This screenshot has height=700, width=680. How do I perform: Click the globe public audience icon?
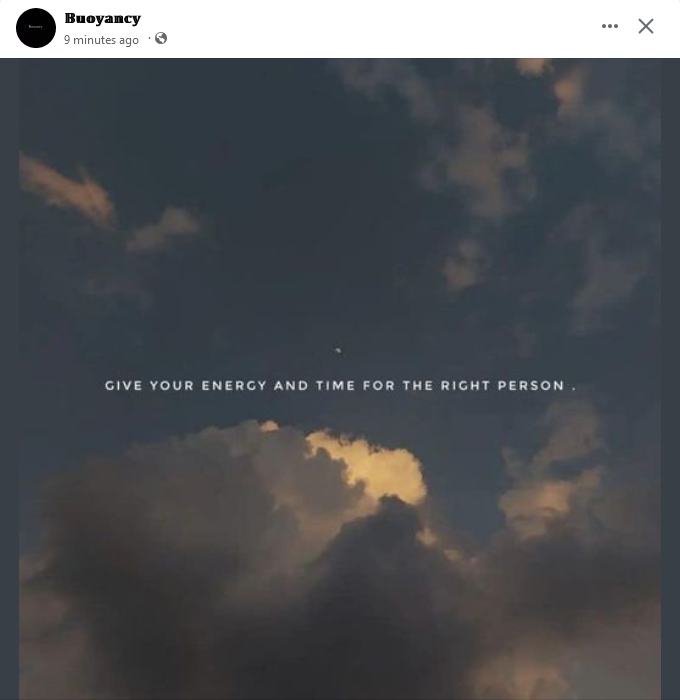point(161,39)
